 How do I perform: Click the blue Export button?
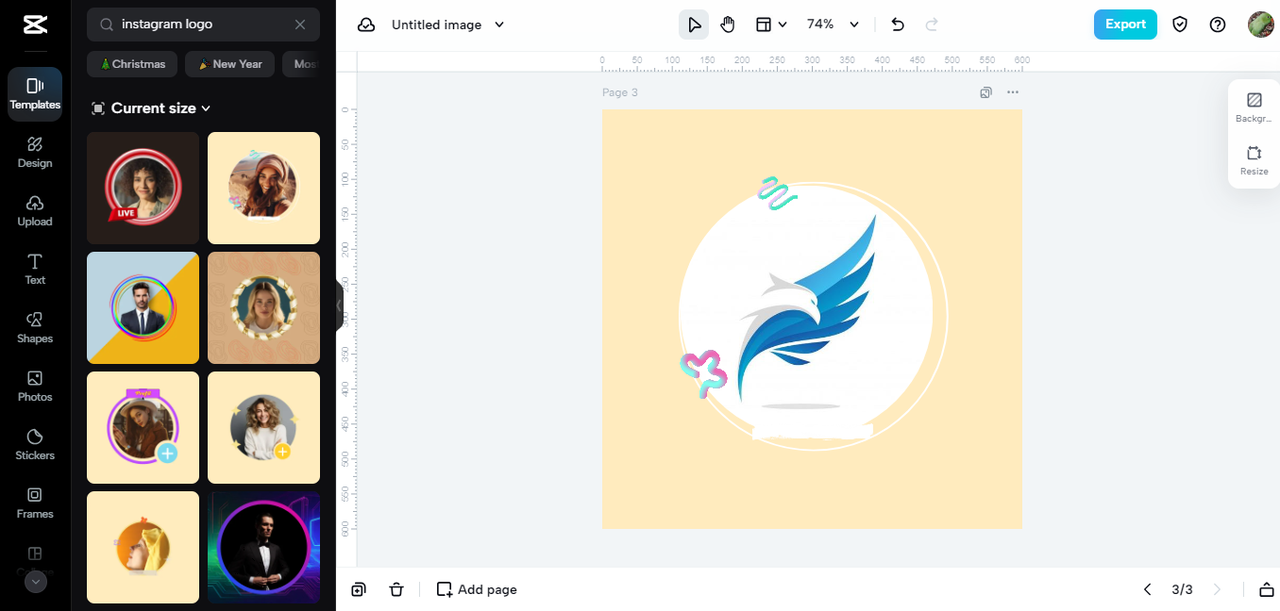click(1125, 24)
